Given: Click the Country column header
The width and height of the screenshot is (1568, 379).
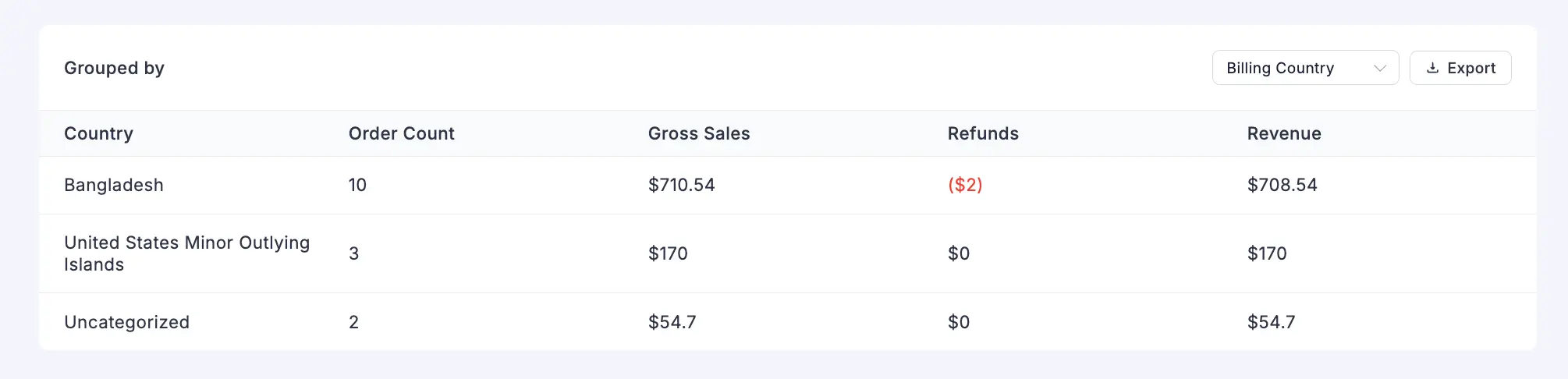Looking at the screenshot, I should pyautogui.click(x=98, y=133).
